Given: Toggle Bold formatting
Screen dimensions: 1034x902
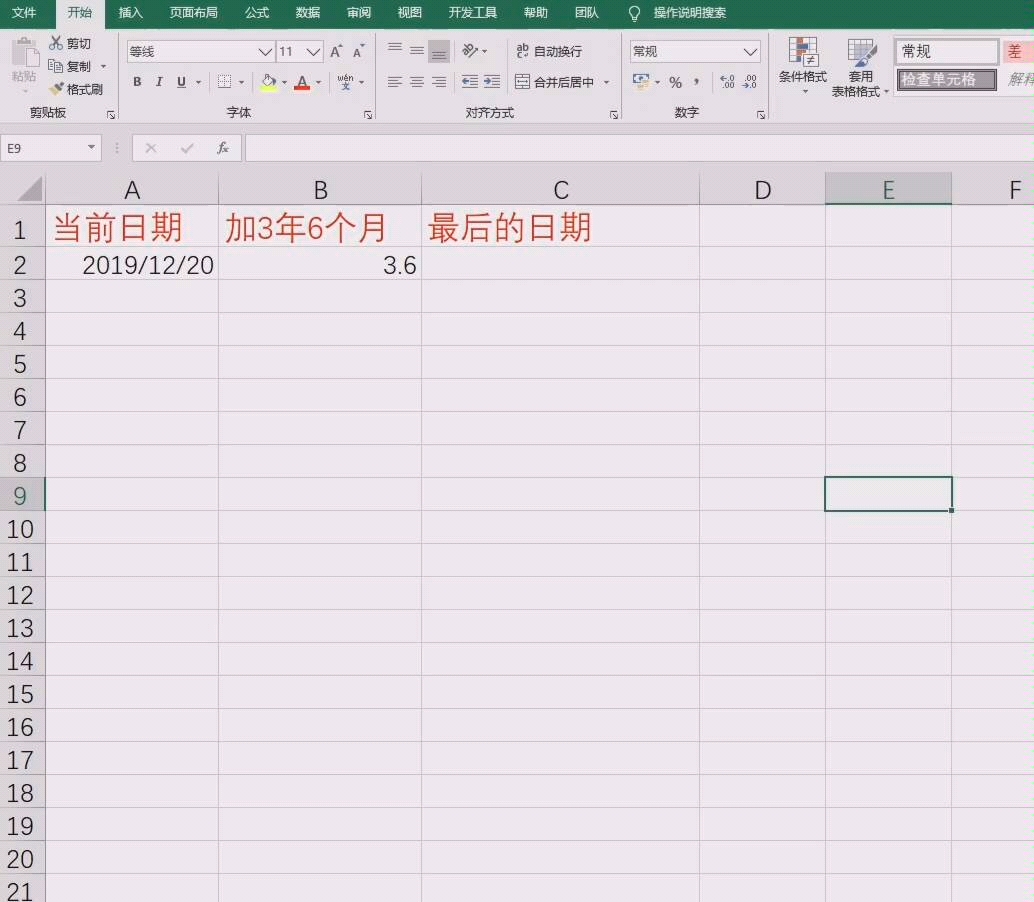Looking at the screenshot, I should [137, 82].
